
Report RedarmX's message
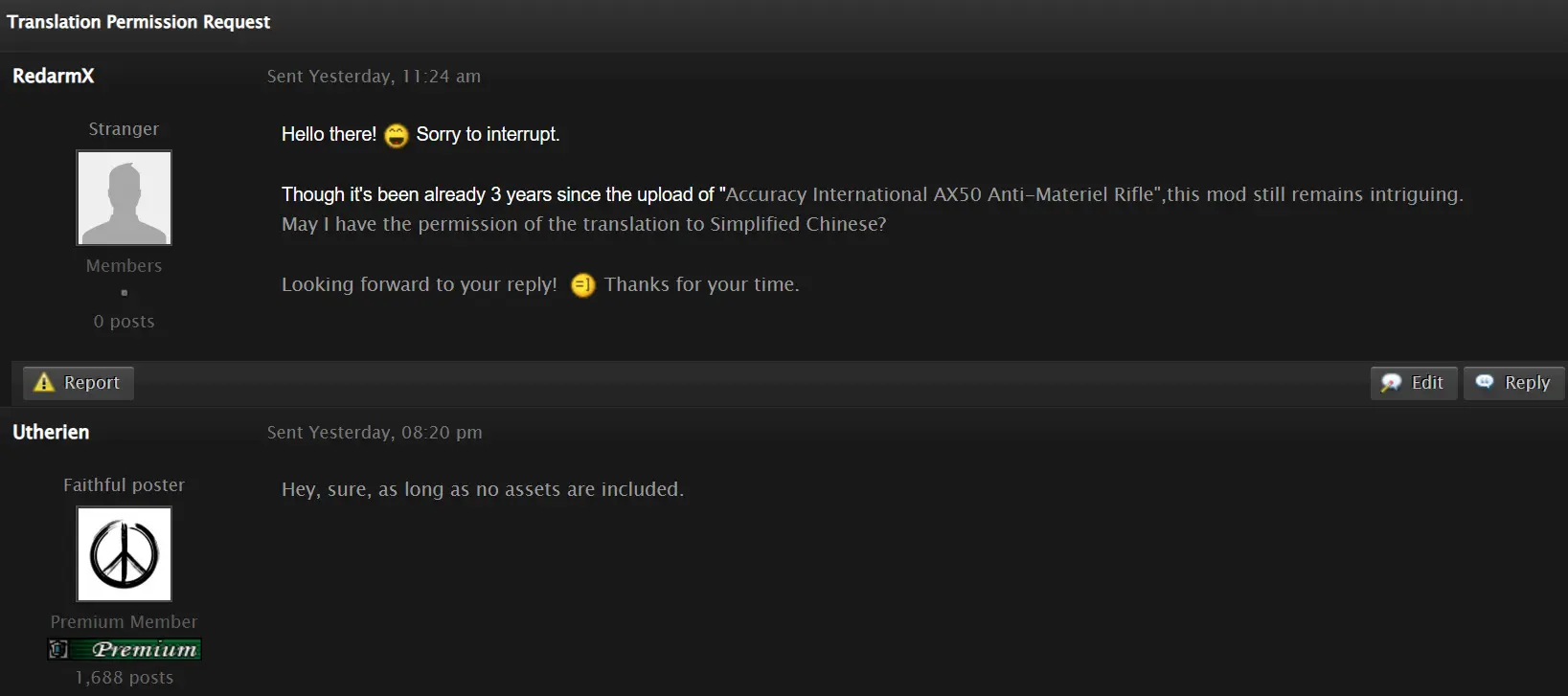(x=79, y=383)
